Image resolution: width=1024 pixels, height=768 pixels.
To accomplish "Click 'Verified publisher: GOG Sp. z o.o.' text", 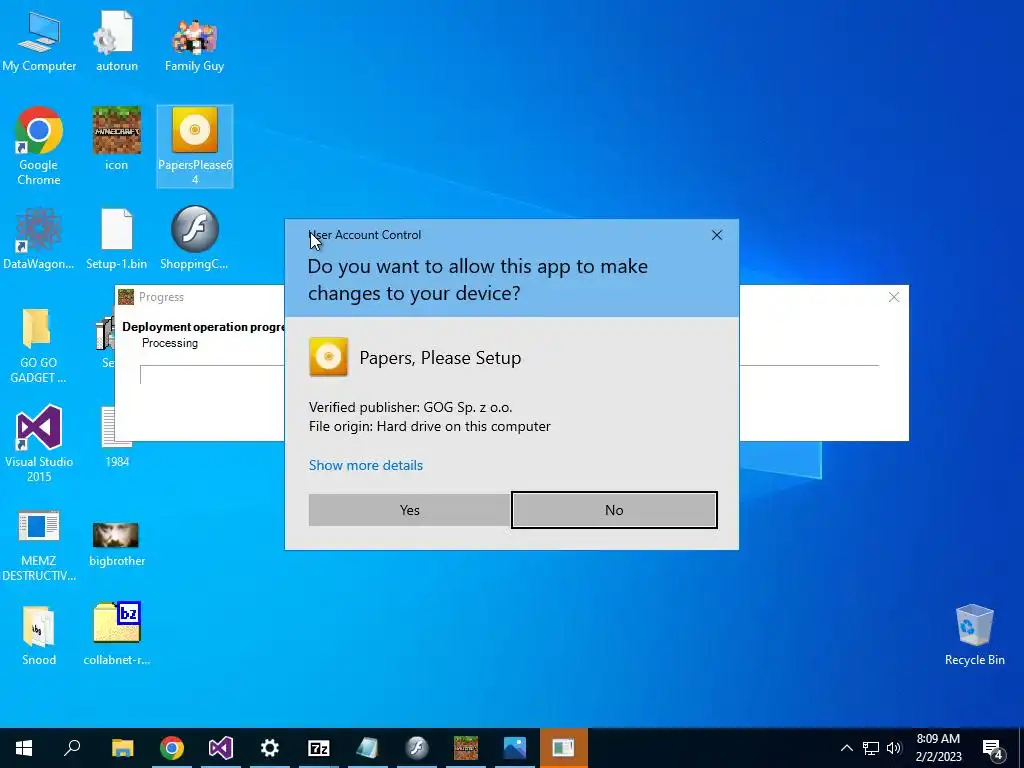I will (410, 408).
